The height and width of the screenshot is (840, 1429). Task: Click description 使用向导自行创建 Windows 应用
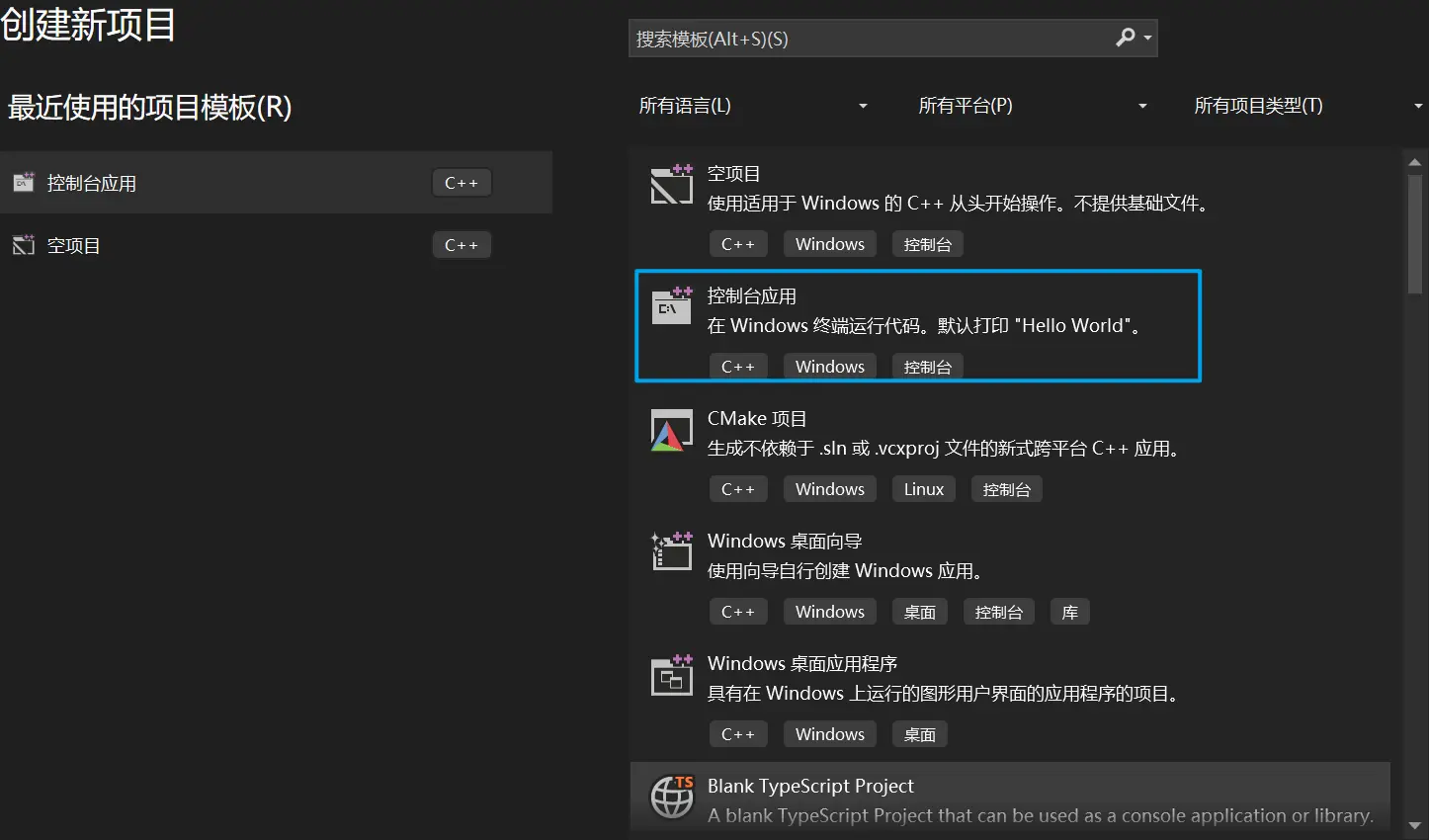846,571
